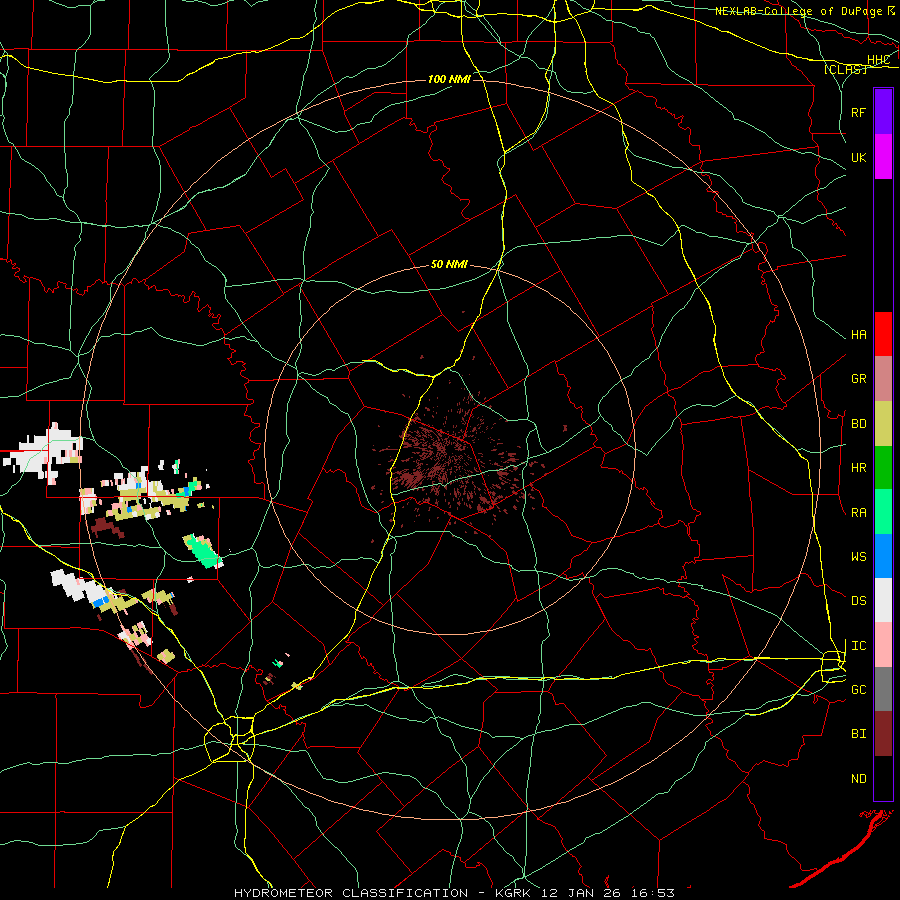This screenshot has height=900, width=900.
Task: Click the WS blue legend swatch
Action: point(883,556)
